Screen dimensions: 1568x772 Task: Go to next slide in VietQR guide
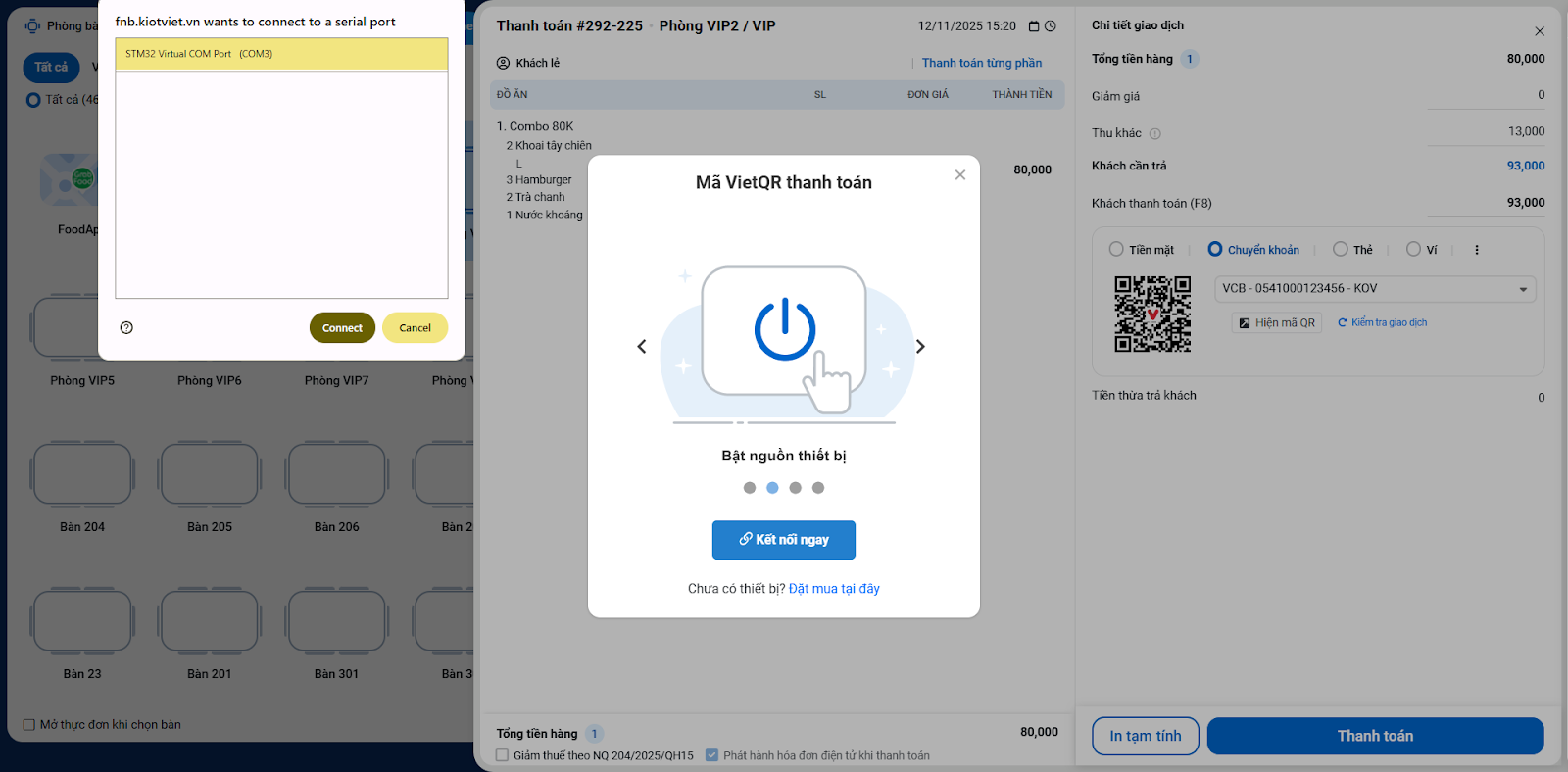click(920, 346)
